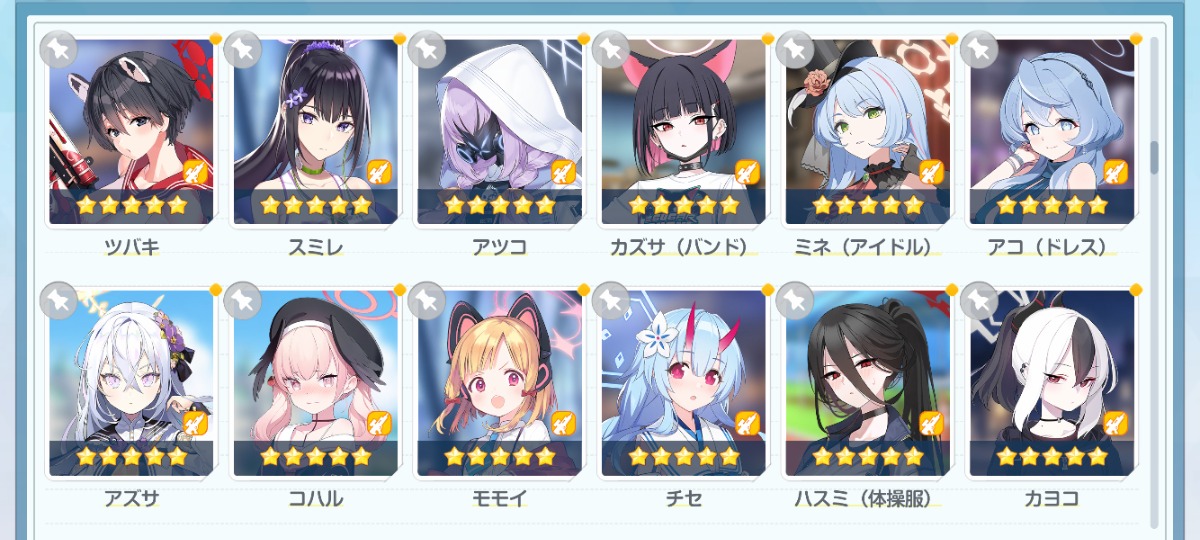The image size is (1200, 540).
Task: Click the yellow attack-type badge on ハスミ（体操服）
Action: point(931,423)
